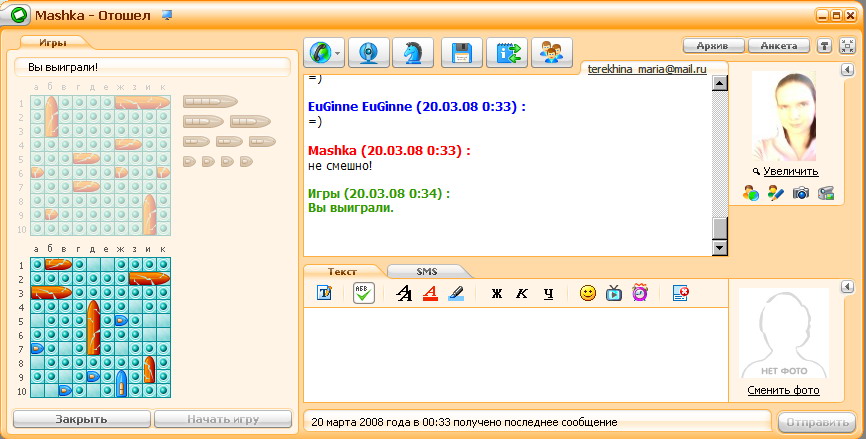
Task: Clear the message with the delete icon
Action: click(x=680, y=293)
